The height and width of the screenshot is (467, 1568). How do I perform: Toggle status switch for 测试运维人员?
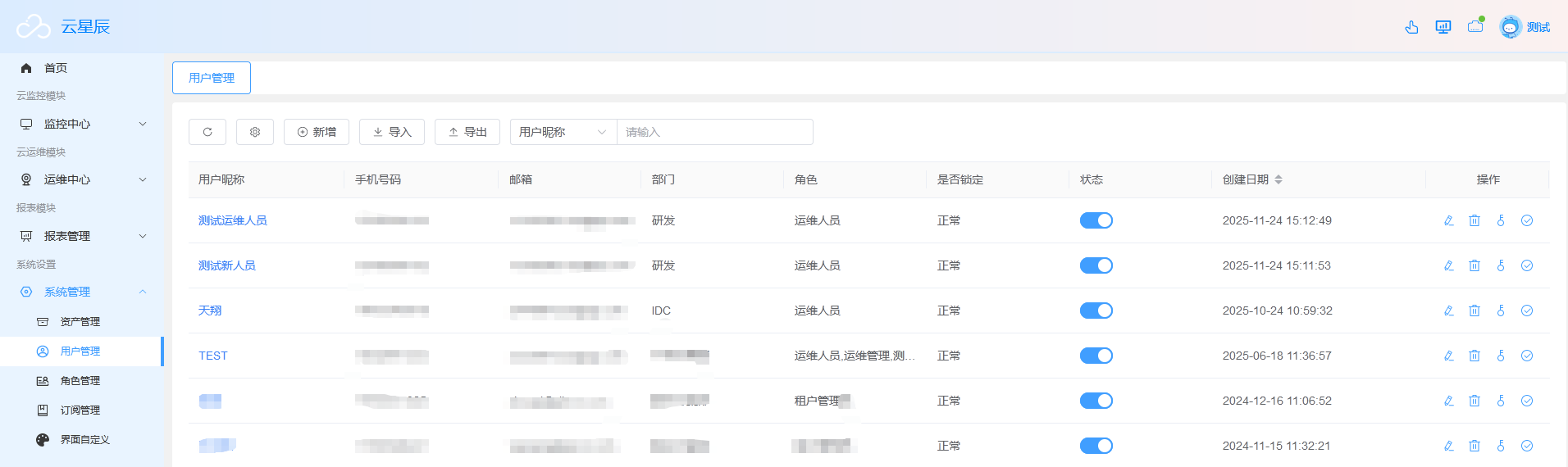tap(1096, 220)
